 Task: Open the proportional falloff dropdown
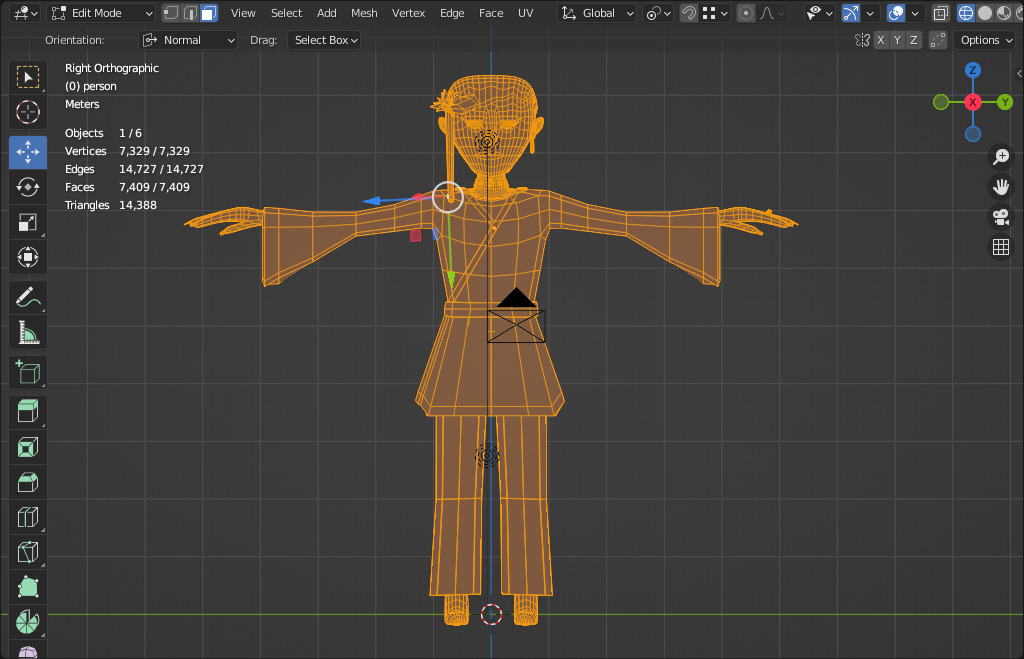[x=772, y=13]
